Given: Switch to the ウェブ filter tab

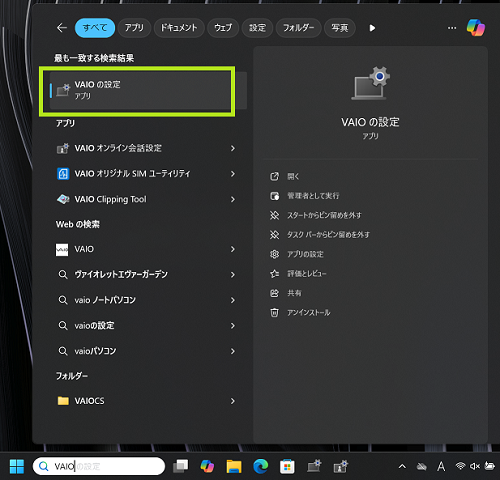Looking at the screenshot, I should tap(223, 28).
